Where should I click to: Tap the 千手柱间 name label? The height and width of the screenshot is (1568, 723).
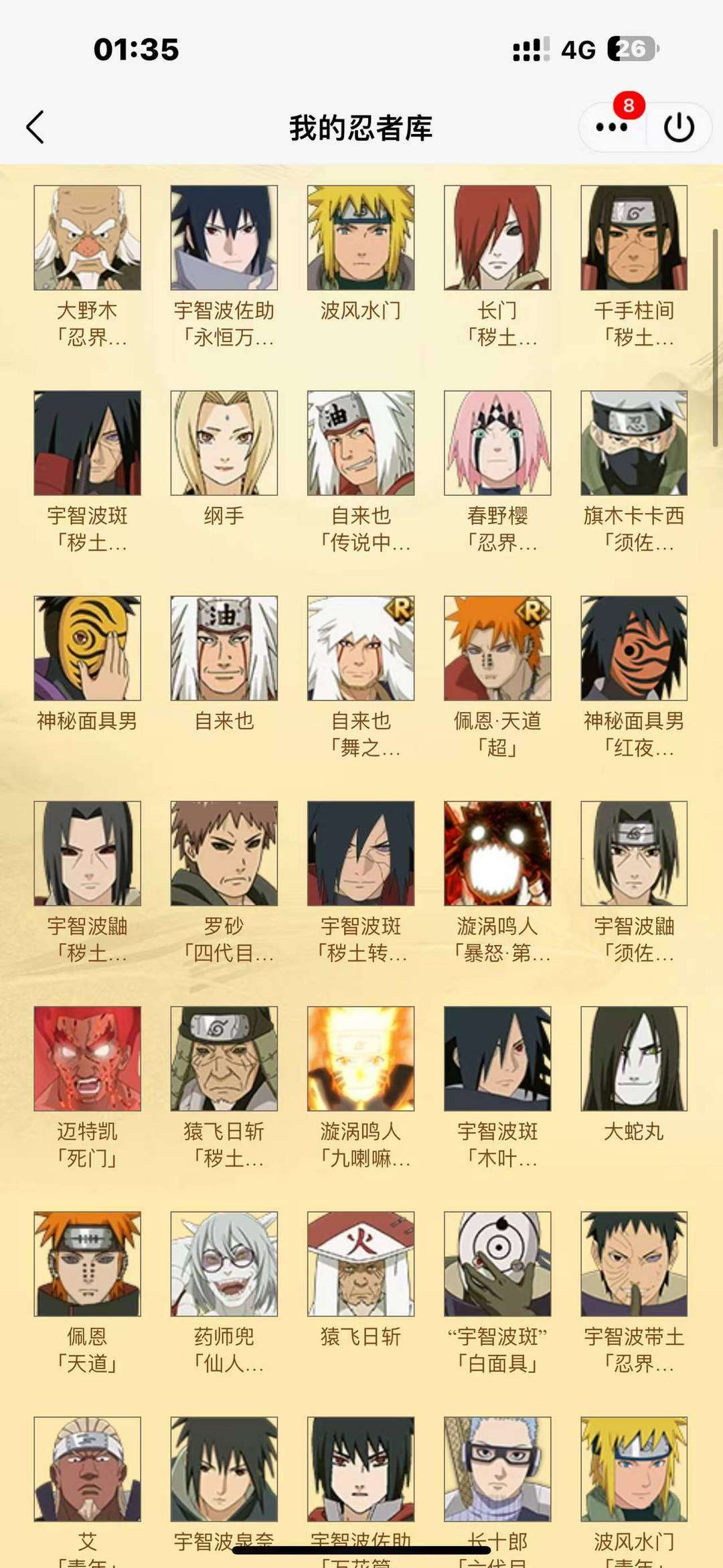point(634,310)
